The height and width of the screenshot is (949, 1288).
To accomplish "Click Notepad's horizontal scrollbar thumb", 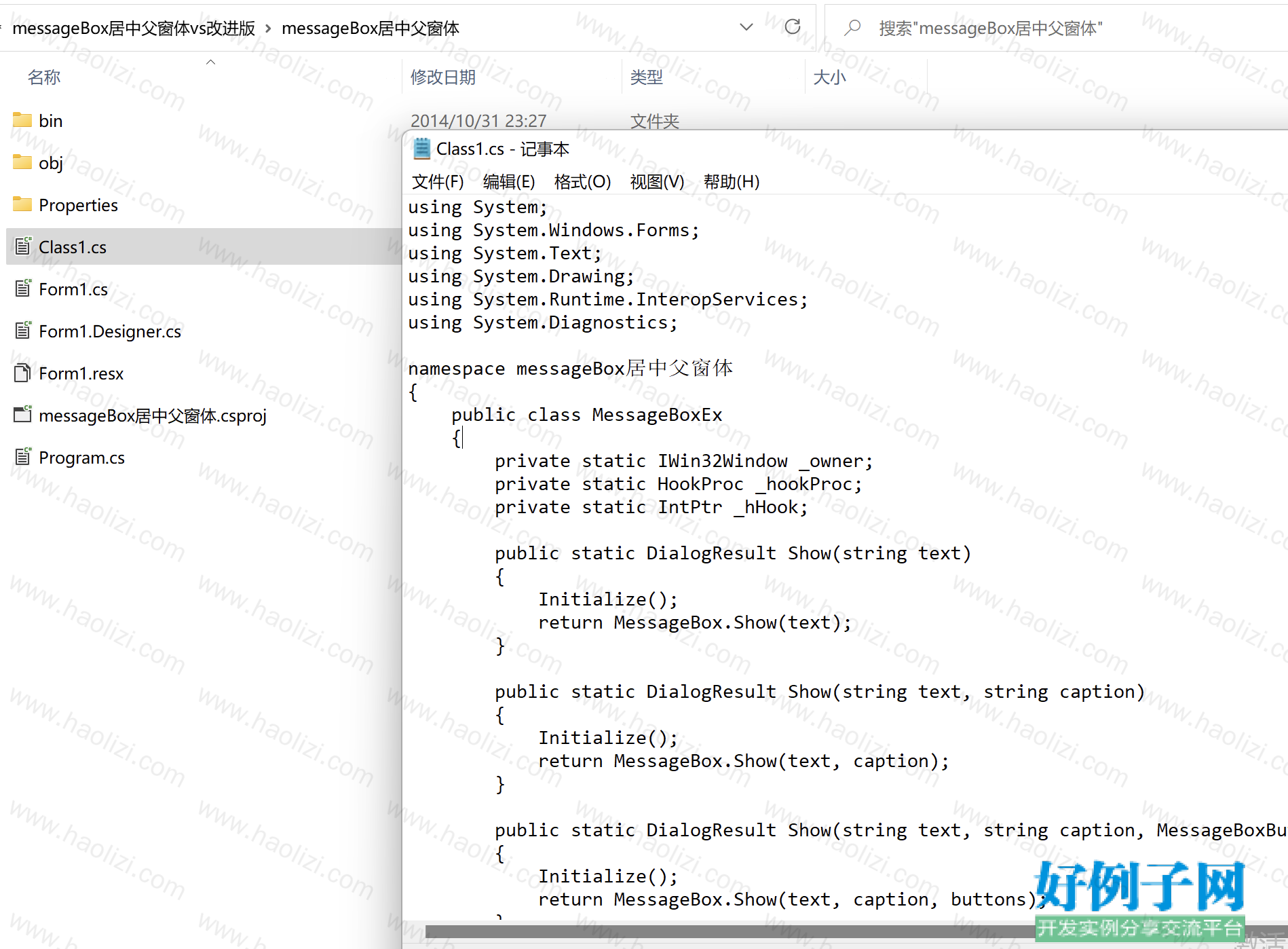I will pos(730,931).
